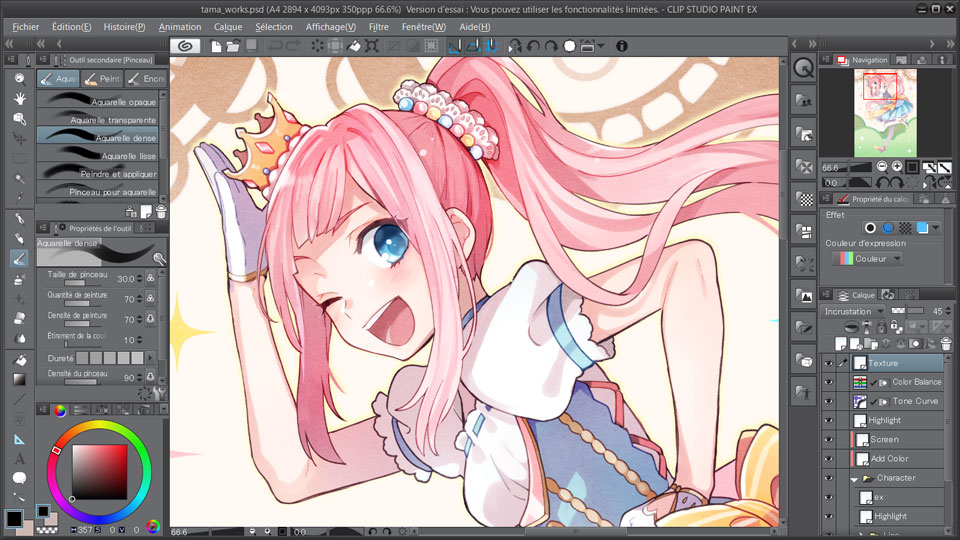The height and width of the screenshot is (540, 960).
Task: Hide the Texture layer
Action: [828, 363]
